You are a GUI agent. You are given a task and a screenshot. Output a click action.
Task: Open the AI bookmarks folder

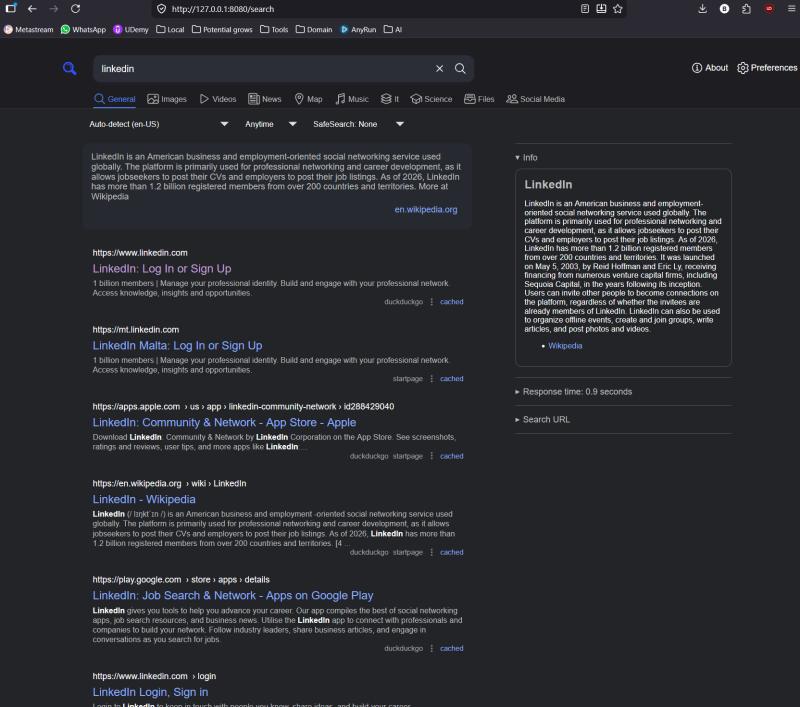[x=393, y=30]
